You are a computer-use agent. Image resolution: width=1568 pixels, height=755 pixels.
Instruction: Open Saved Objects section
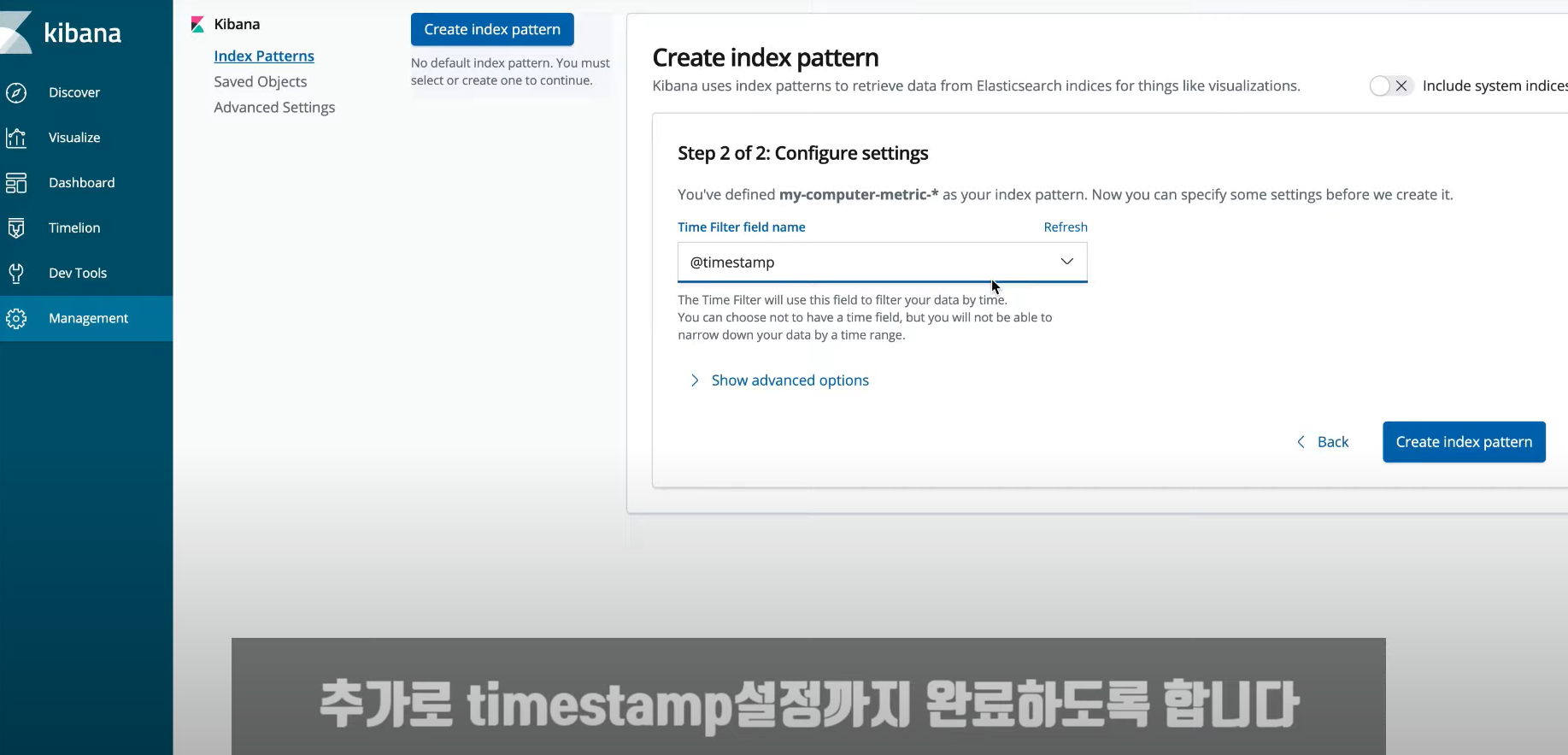coord(260,82)
